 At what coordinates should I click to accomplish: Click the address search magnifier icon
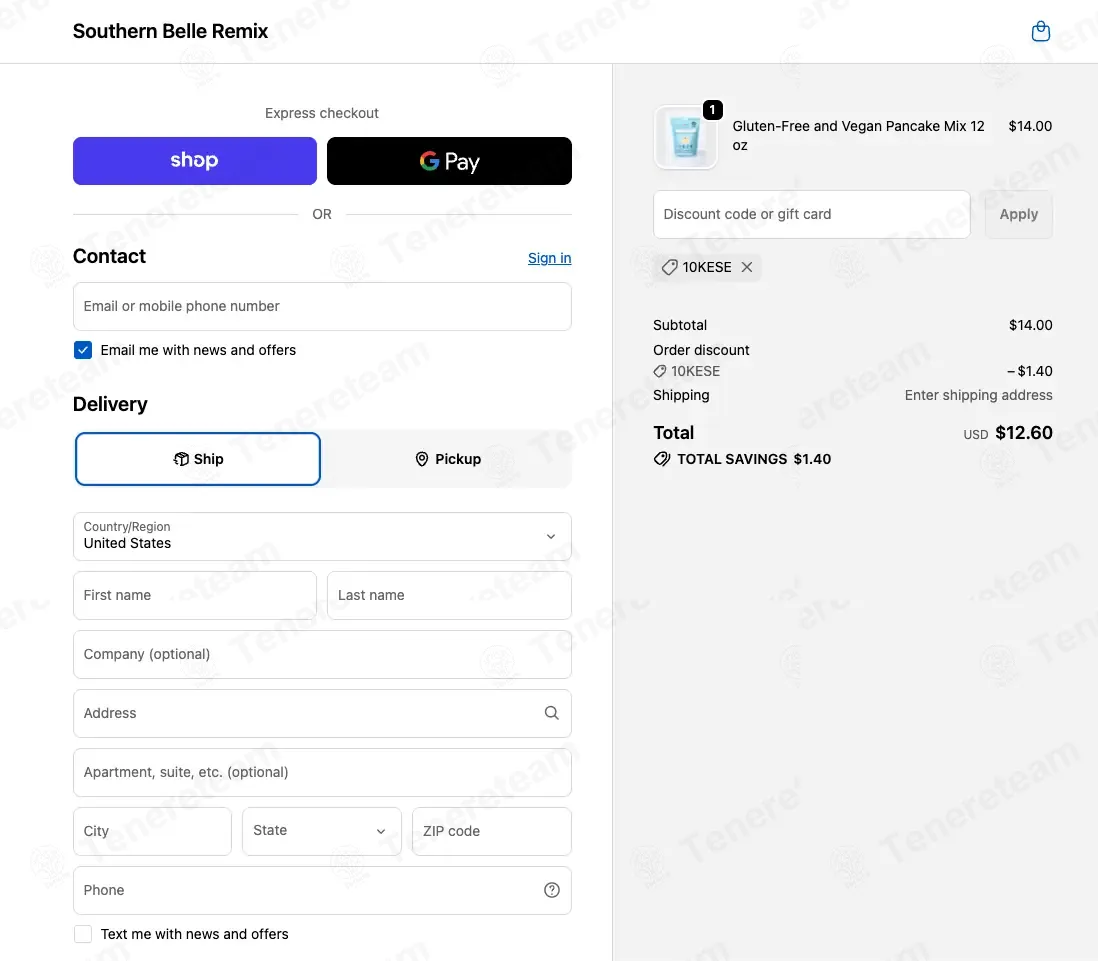[x=552, y=713]
